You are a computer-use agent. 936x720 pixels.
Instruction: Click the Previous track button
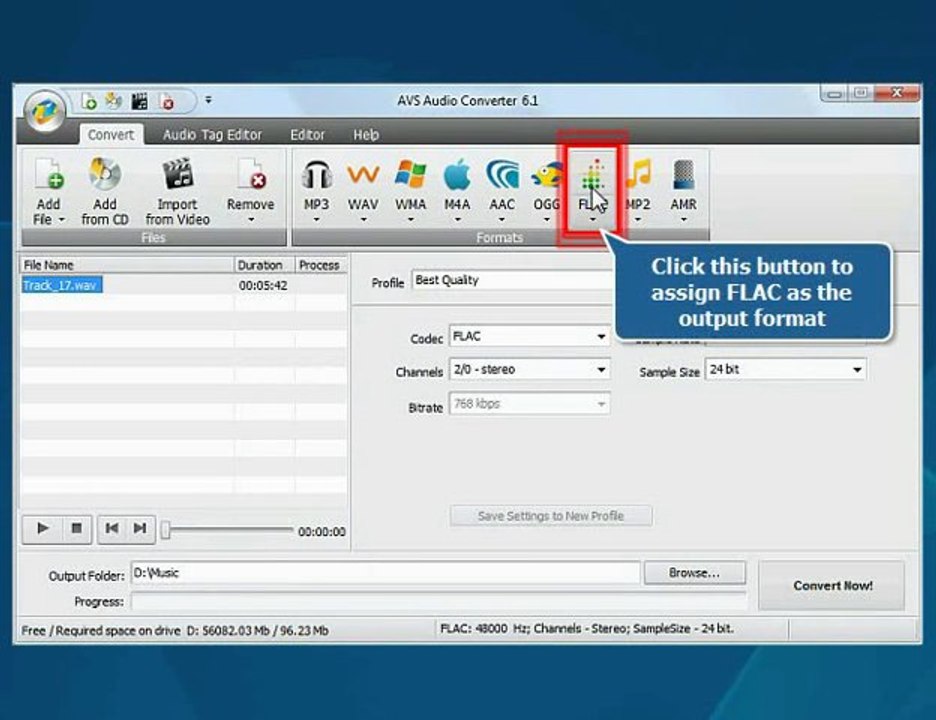click(x=112, y=529)
